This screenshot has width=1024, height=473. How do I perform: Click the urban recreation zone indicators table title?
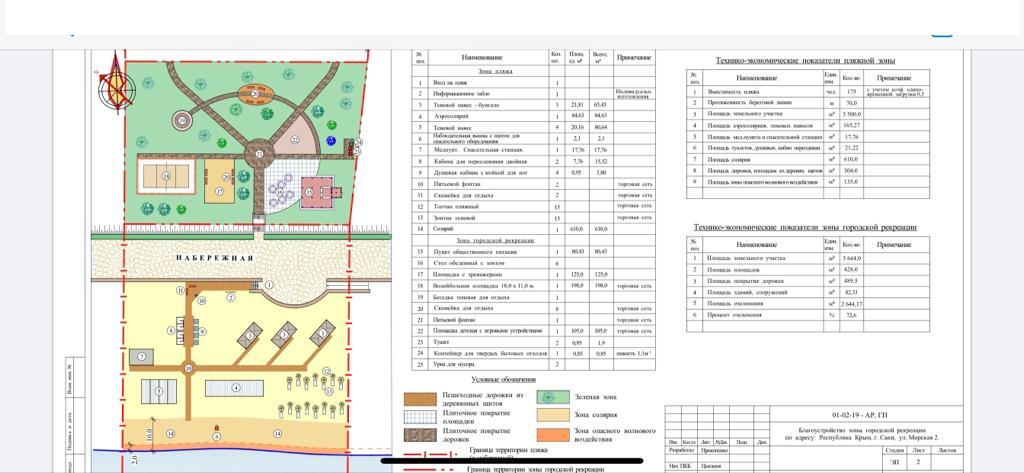pyautogui.click(x=805, y=227)
